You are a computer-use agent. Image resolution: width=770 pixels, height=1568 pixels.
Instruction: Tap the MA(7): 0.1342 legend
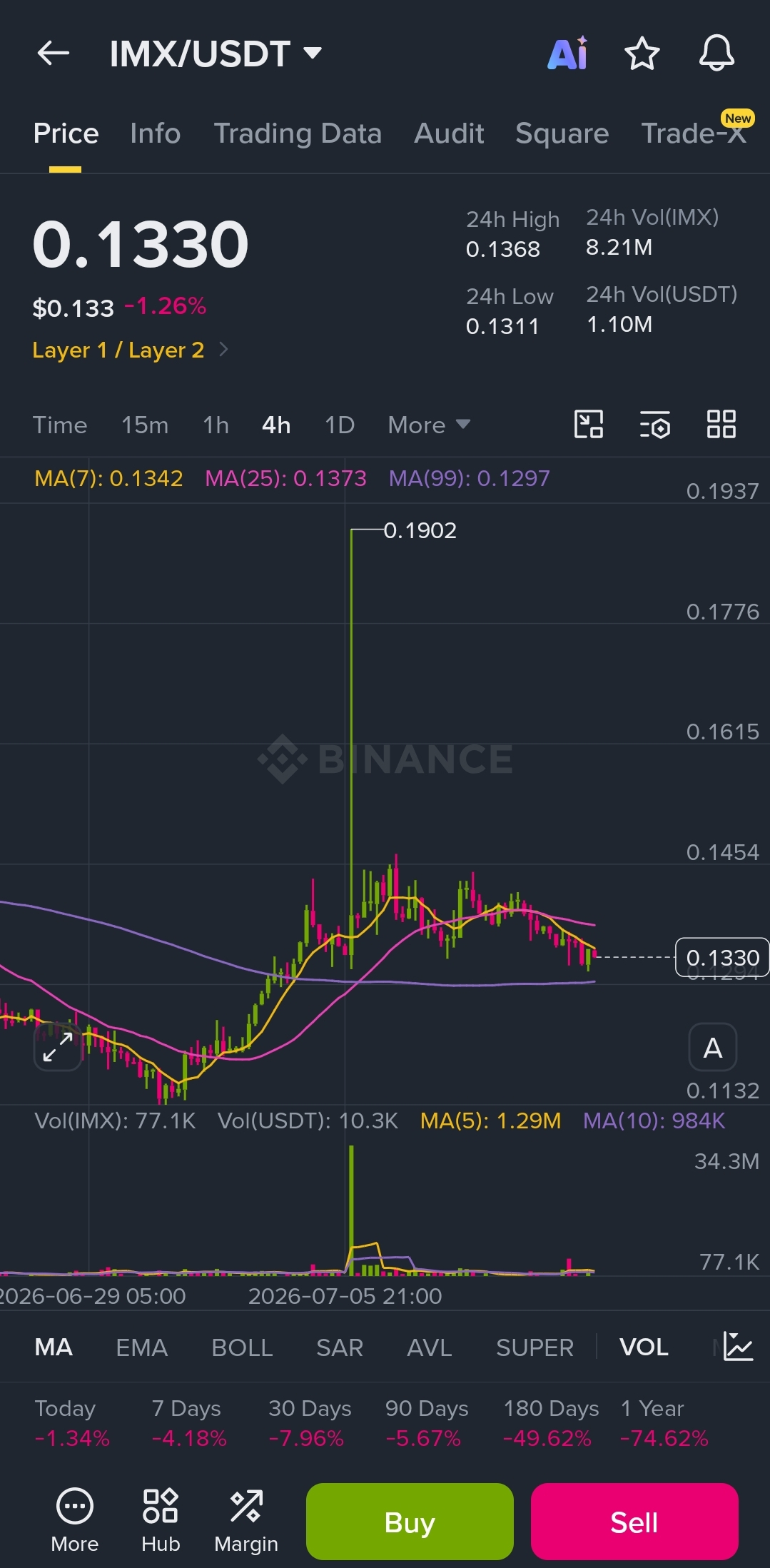[x=108, y=478]
